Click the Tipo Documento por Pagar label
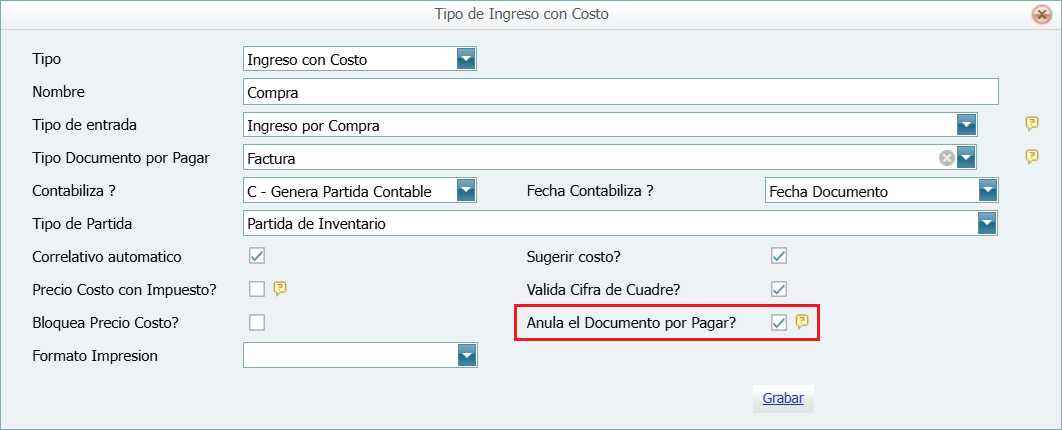Viewport: 1062px width, 430px height. (x=121, y=158)
